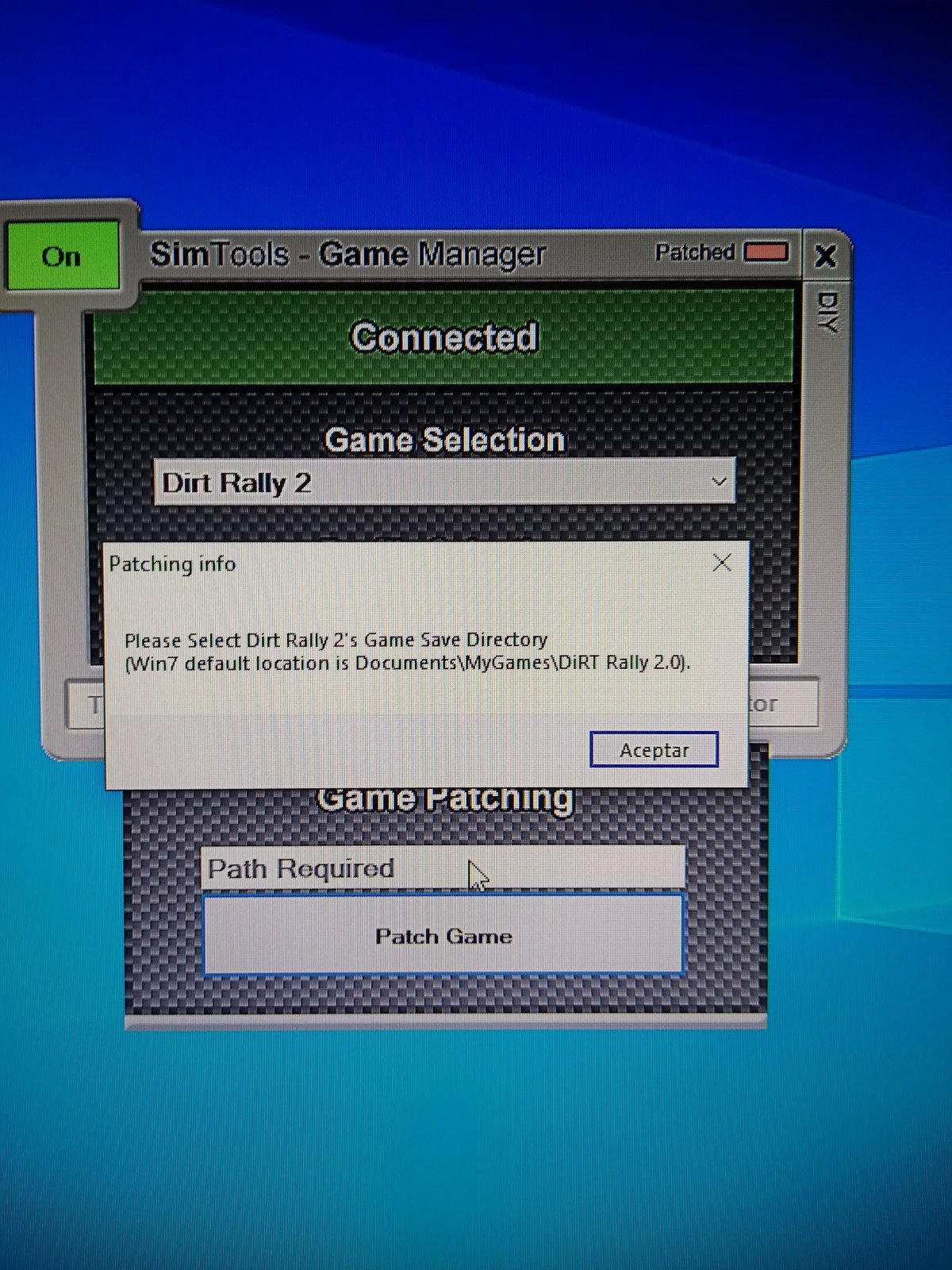
Task: Click the green Connected status banner
Action: pyautogui.click(x=443, y=337)
